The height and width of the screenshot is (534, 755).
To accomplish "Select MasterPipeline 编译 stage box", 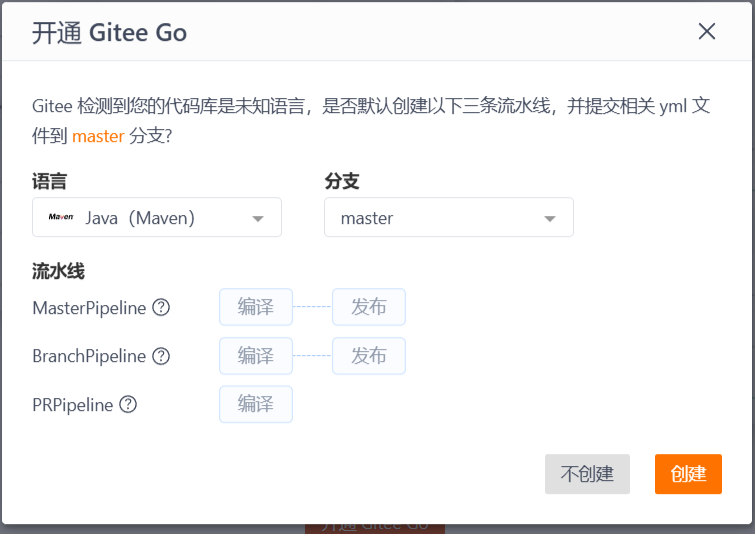I will [x=256, y=307].
